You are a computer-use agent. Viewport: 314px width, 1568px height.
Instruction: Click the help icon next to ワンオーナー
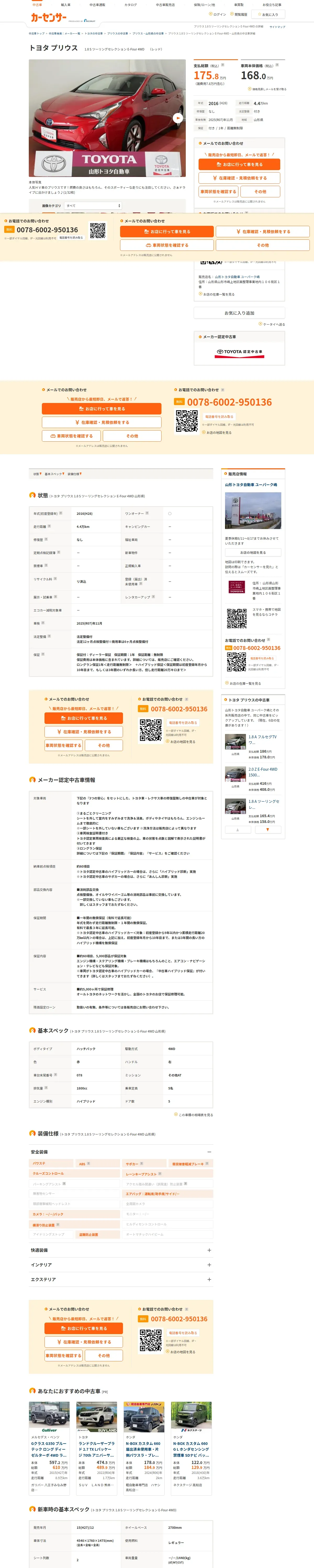pos(147,513)
